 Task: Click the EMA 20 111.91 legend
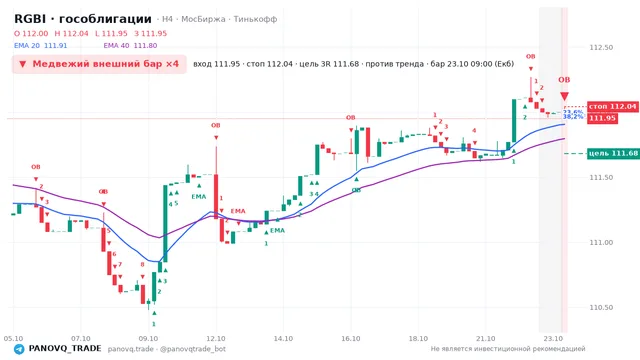(40, 46)
